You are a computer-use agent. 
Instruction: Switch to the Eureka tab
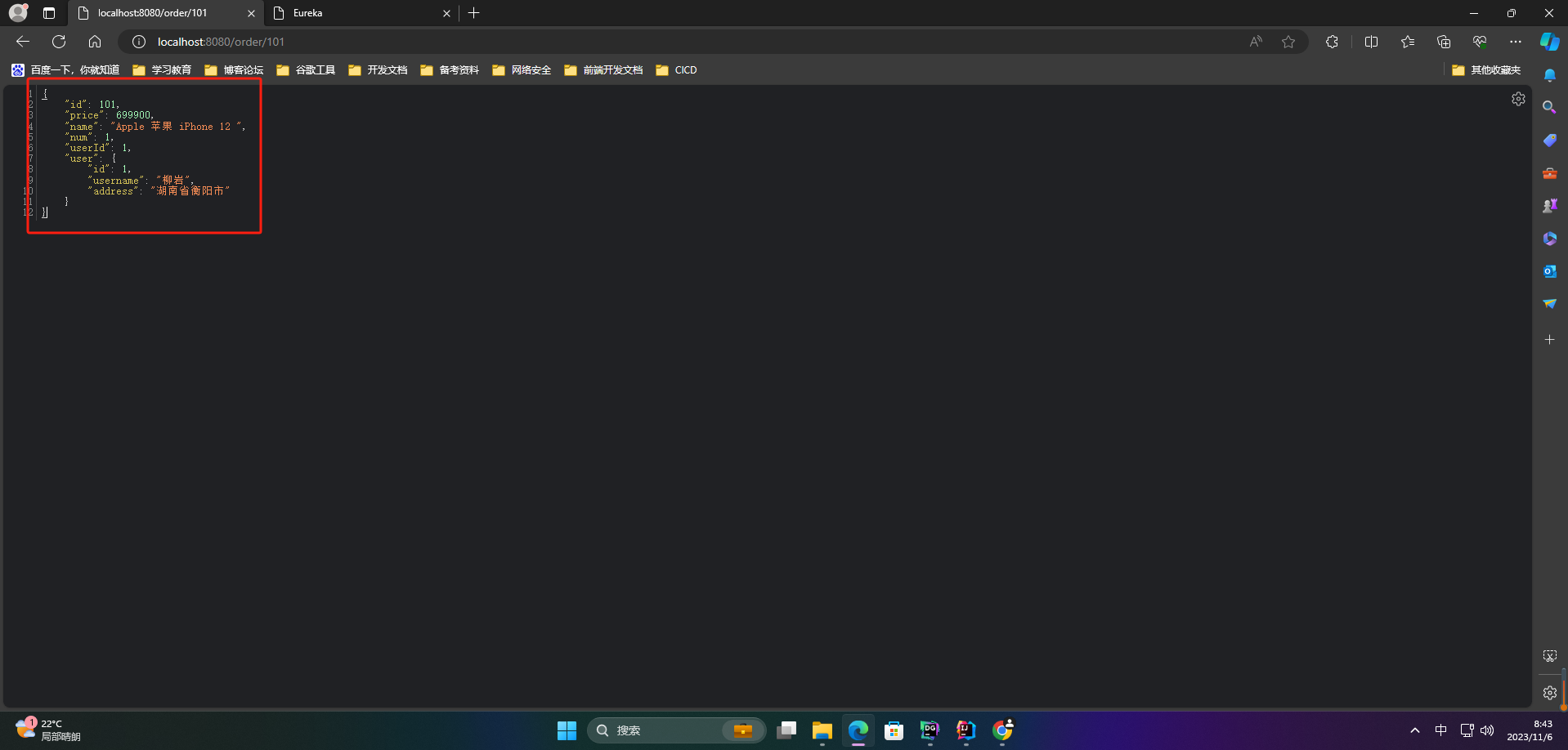[x=360, y=13]
